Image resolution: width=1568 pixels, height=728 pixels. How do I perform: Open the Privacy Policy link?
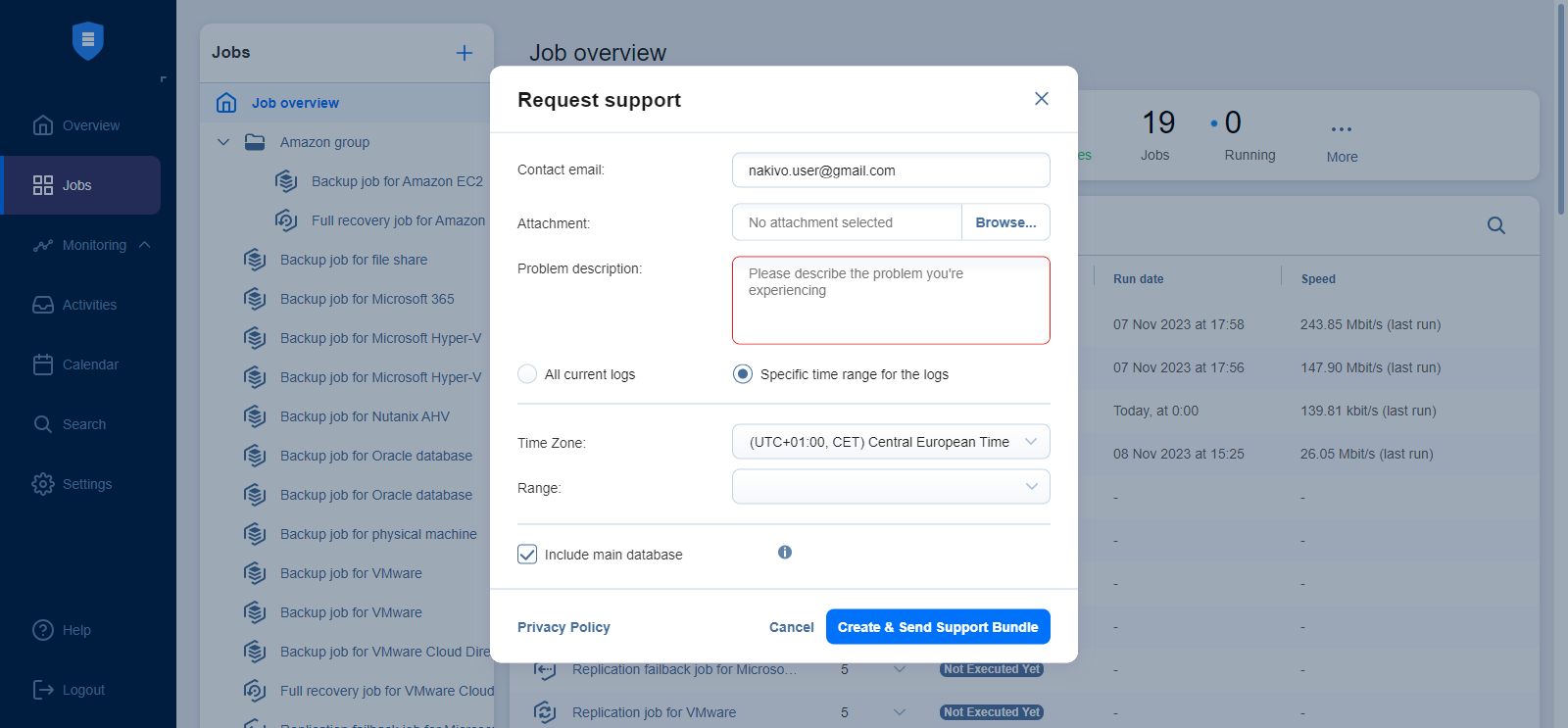point(563,627)
